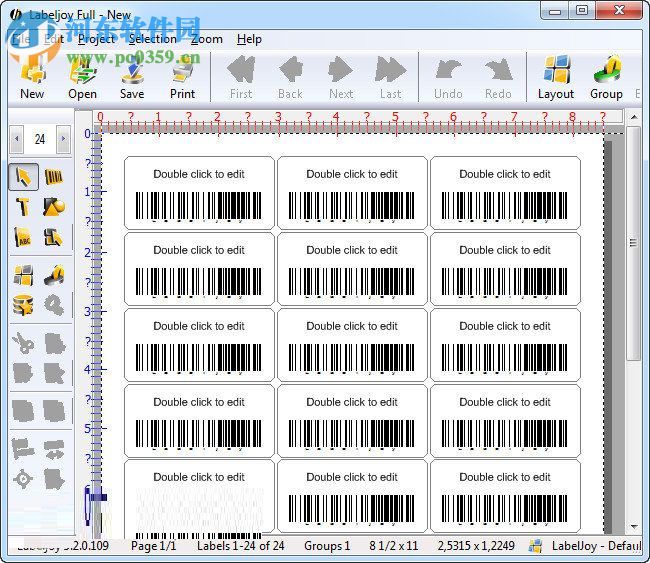
Task: Click 'Labels 1-24 of 24' status text
Action: 240,546
